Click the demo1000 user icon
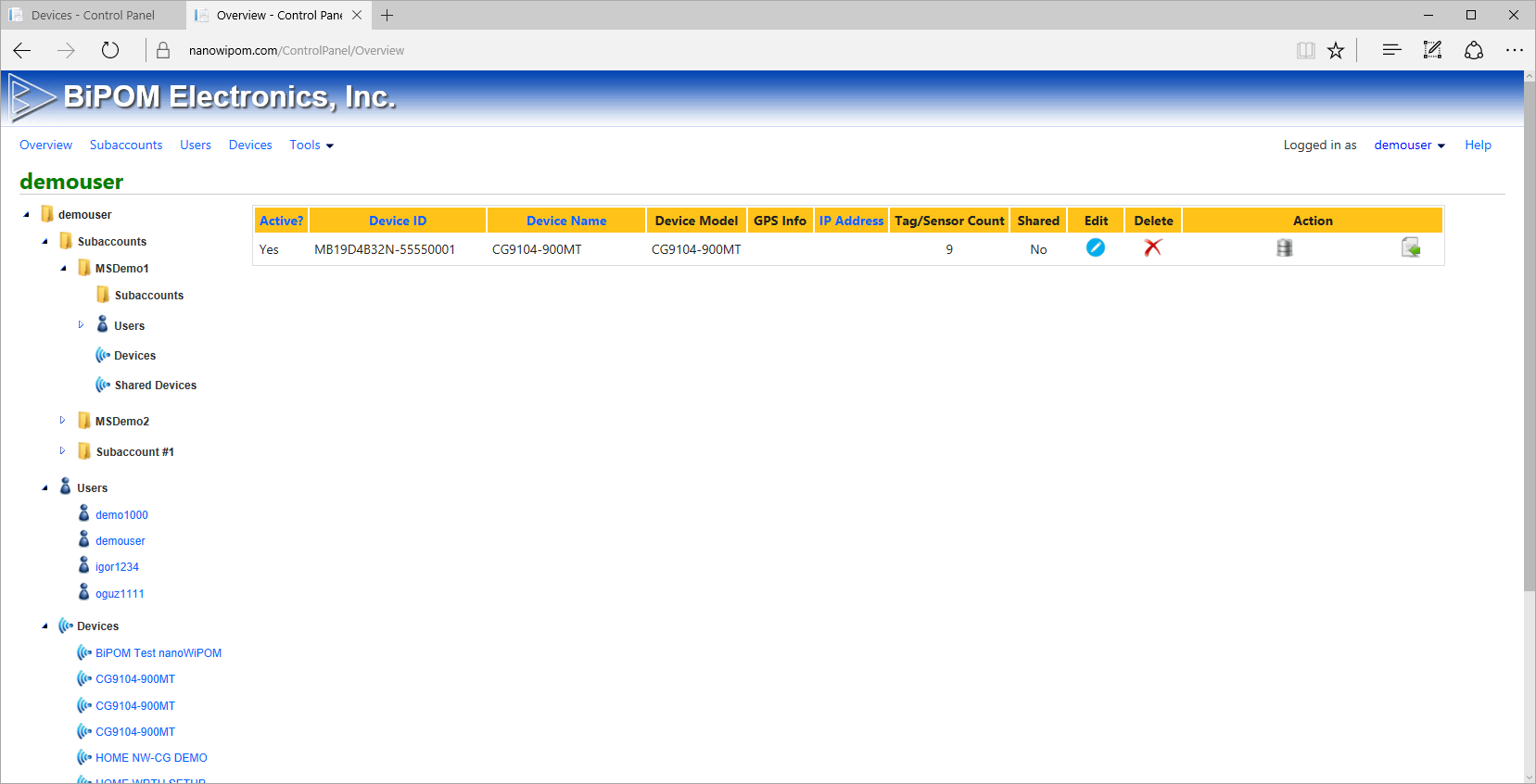 point(84,513)
